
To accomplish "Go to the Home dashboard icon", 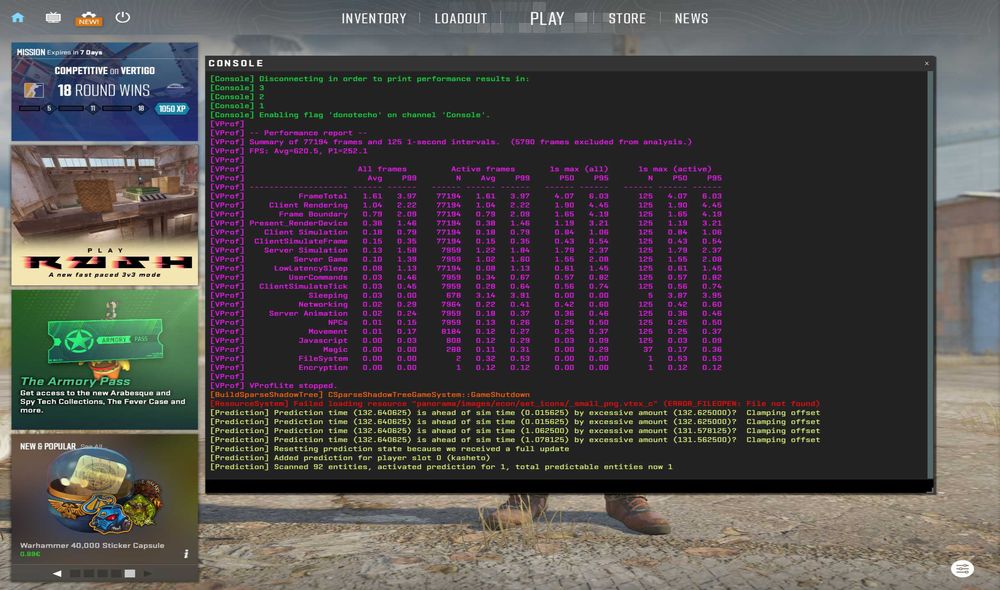I will 18,17.
